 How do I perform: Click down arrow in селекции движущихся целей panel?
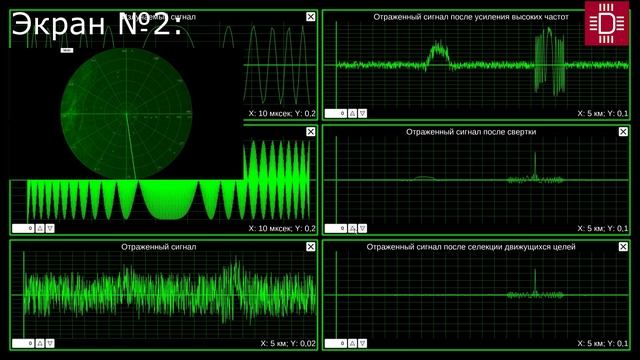362,344
